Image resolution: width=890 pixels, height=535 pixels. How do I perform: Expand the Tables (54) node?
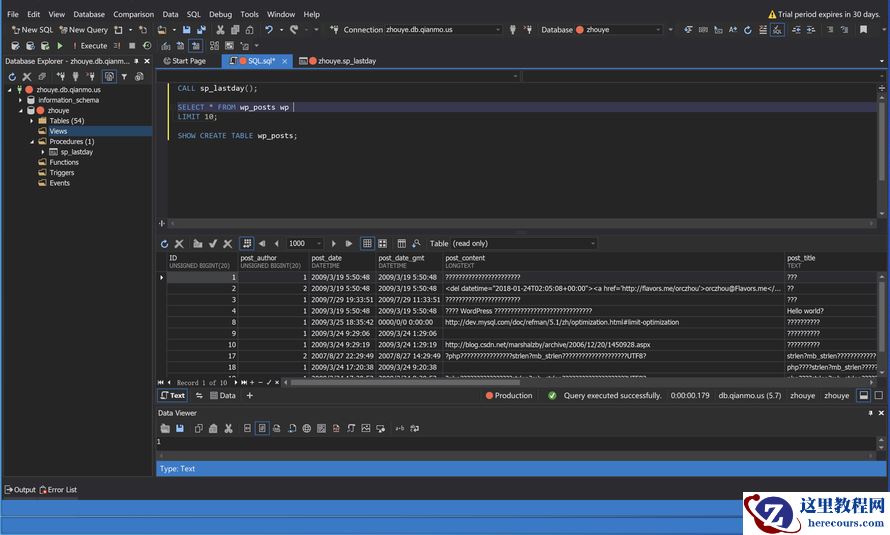click(31, 121)
